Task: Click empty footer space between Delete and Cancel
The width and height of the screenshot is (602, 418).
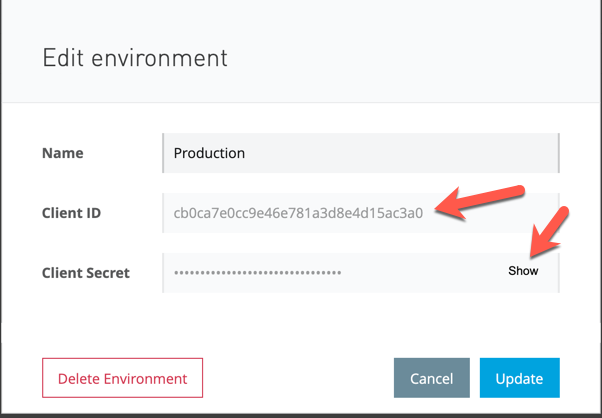Action: pos(300,379)
